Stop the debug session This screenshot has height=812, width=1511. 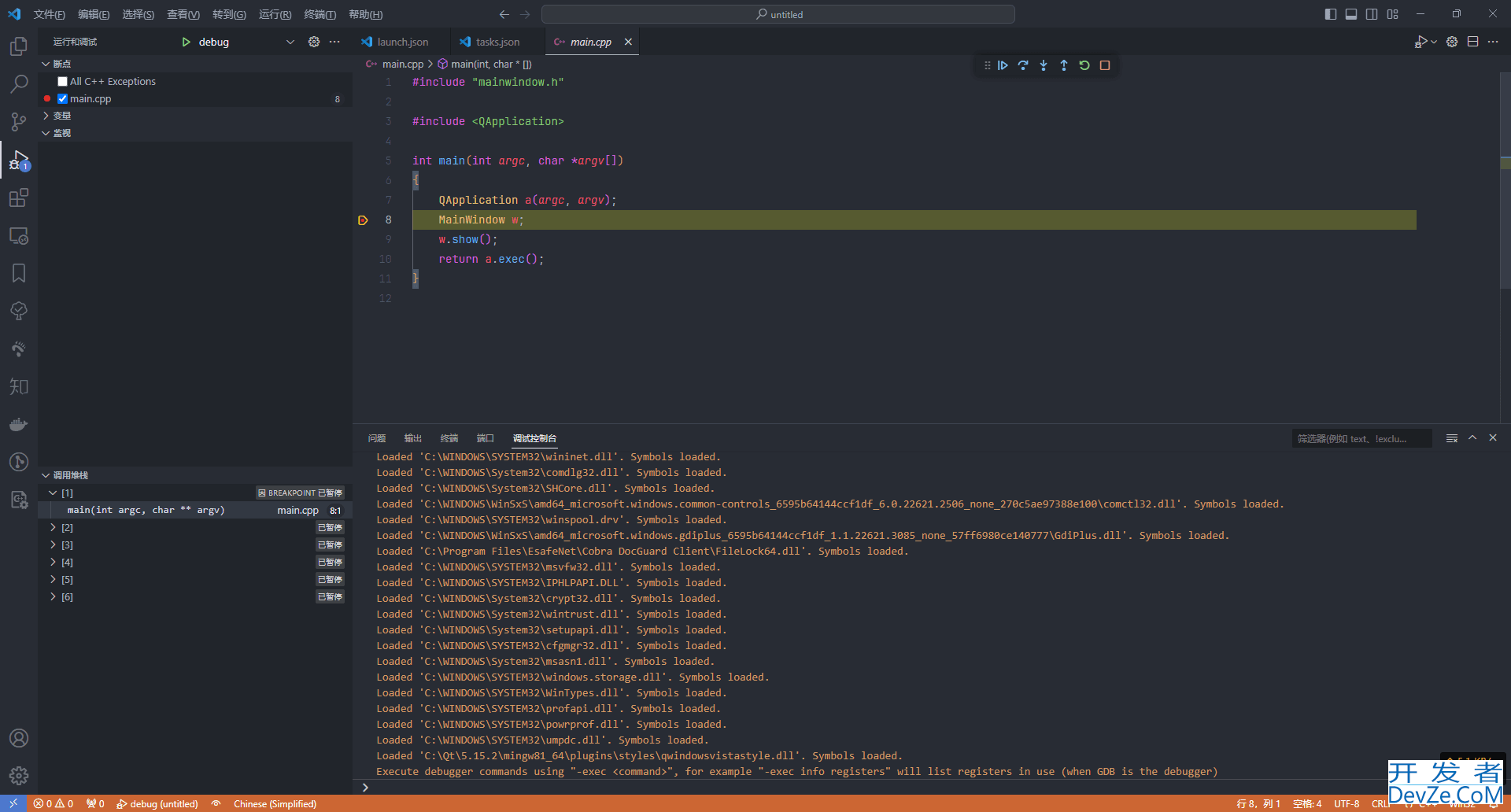[1105, 65]
